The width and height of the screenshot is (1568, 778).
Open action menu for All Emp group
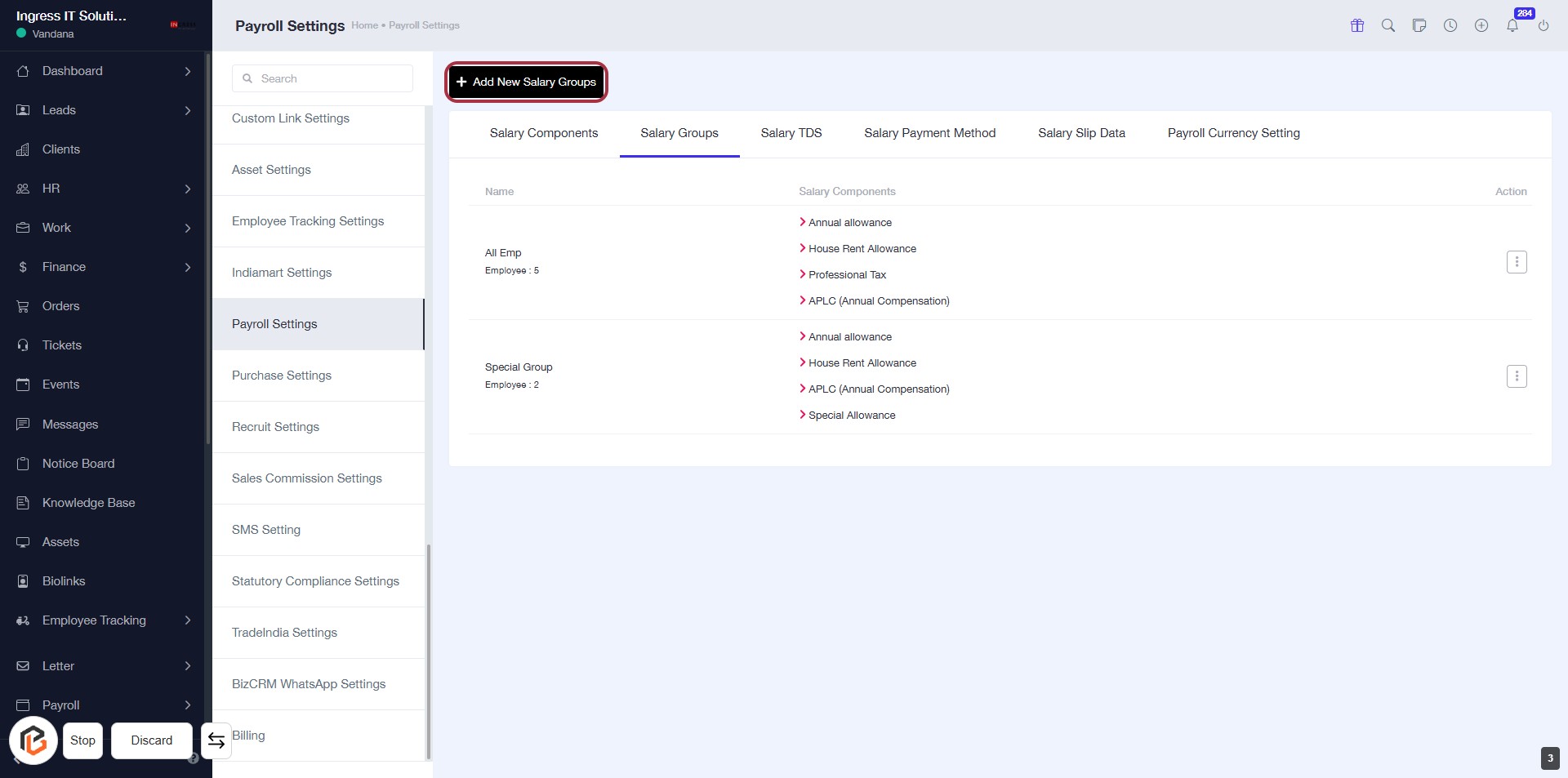(1517, 262)
